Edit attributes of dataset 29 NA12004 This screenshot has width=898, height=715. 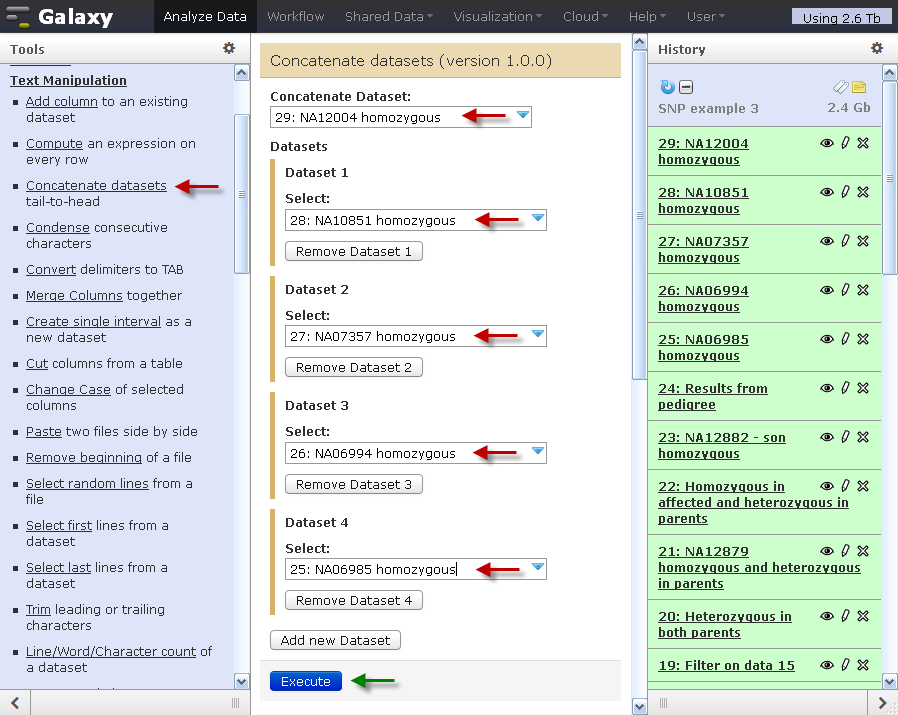(x=845, y=144)
